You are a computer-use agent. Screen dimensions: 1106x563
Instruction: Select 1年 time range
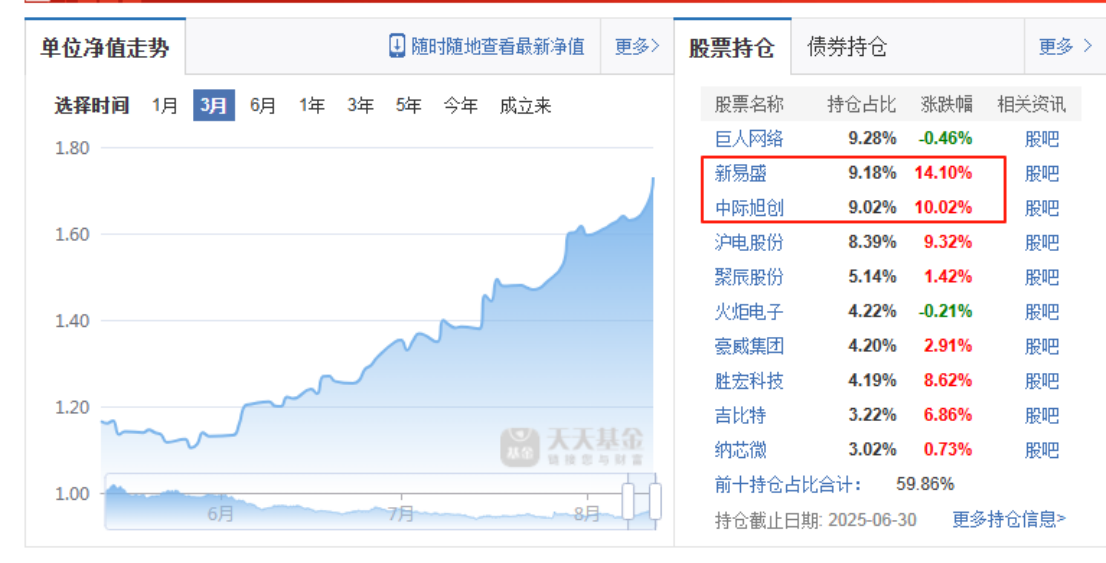tap(311, 106)
